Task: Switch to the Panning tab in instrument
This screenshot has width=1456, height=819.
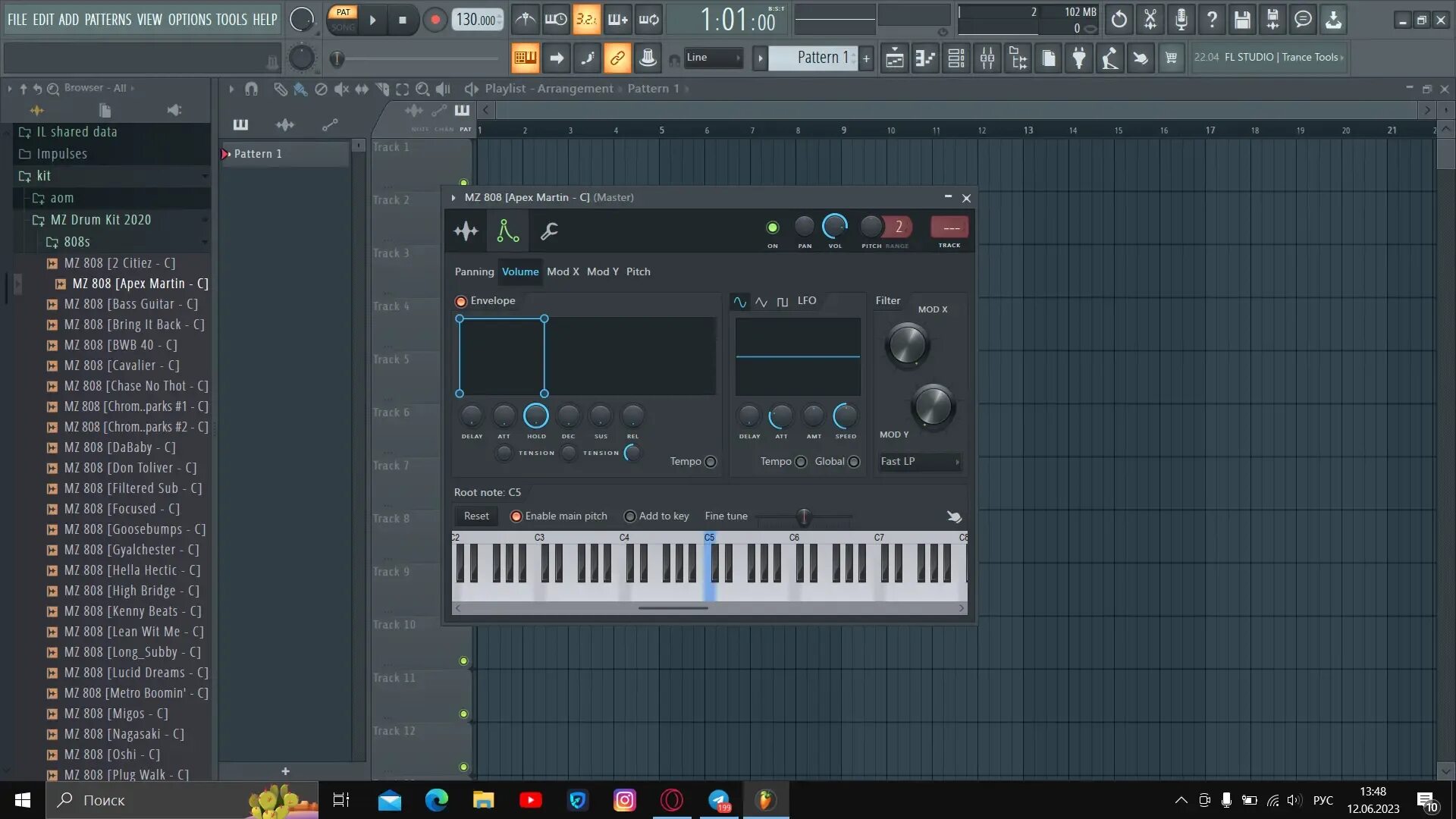Action: [474, 271]
